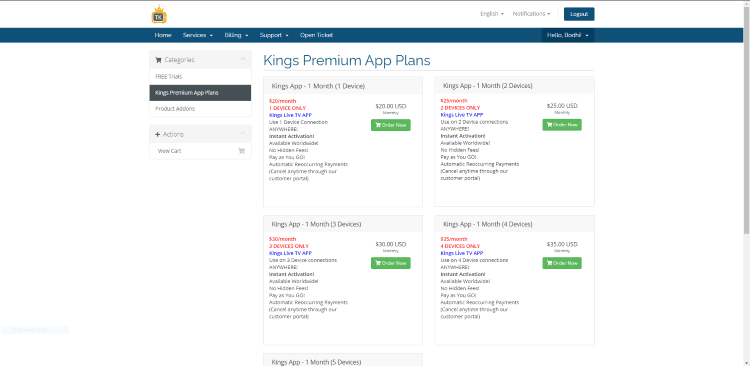Select Kings Premium App Plans category
Viewport: 750px width, 366px height.
coord(200,93)
